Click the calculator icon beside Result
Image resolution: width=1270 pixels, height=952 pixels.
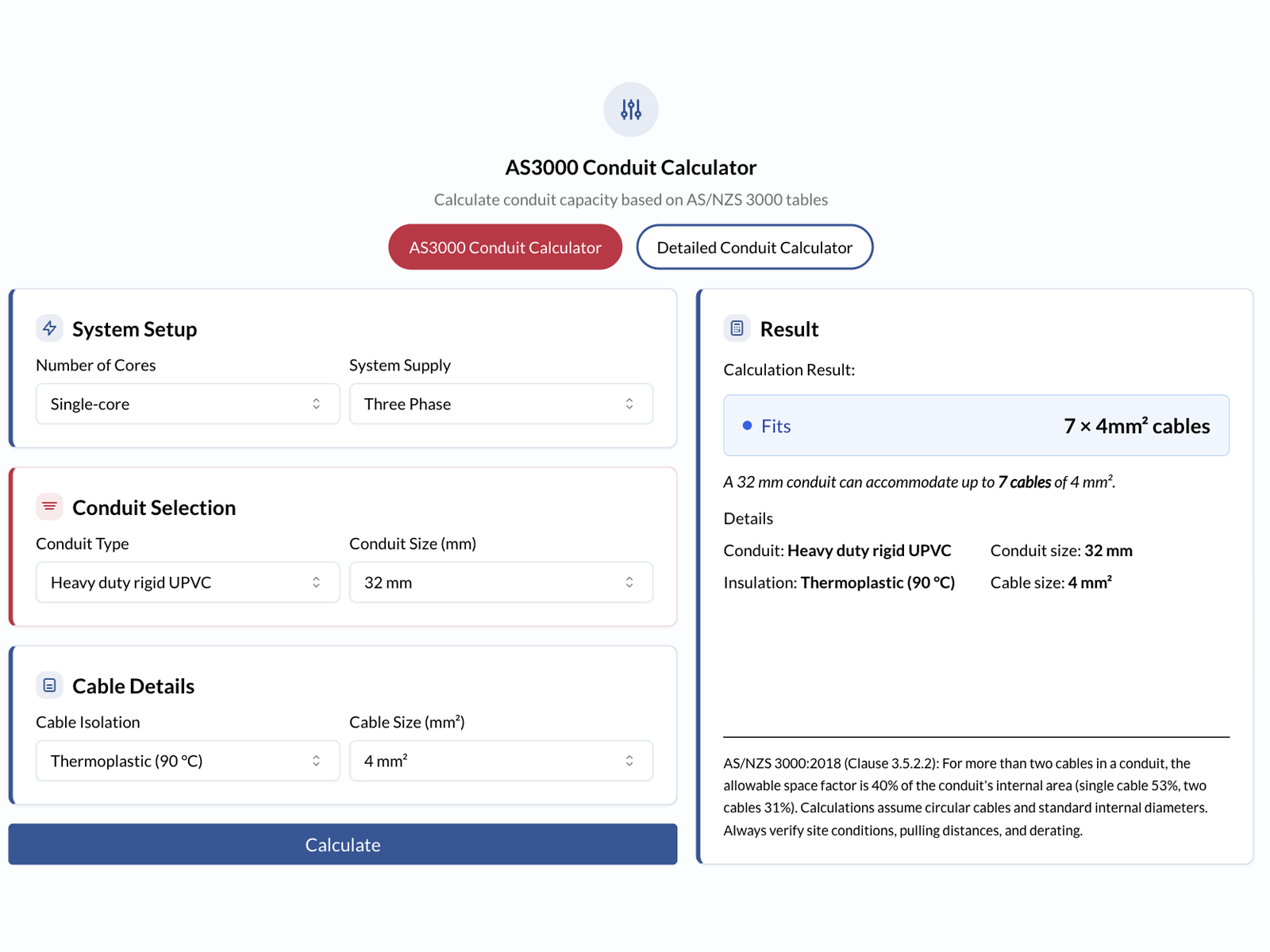[x=737, y=328]
